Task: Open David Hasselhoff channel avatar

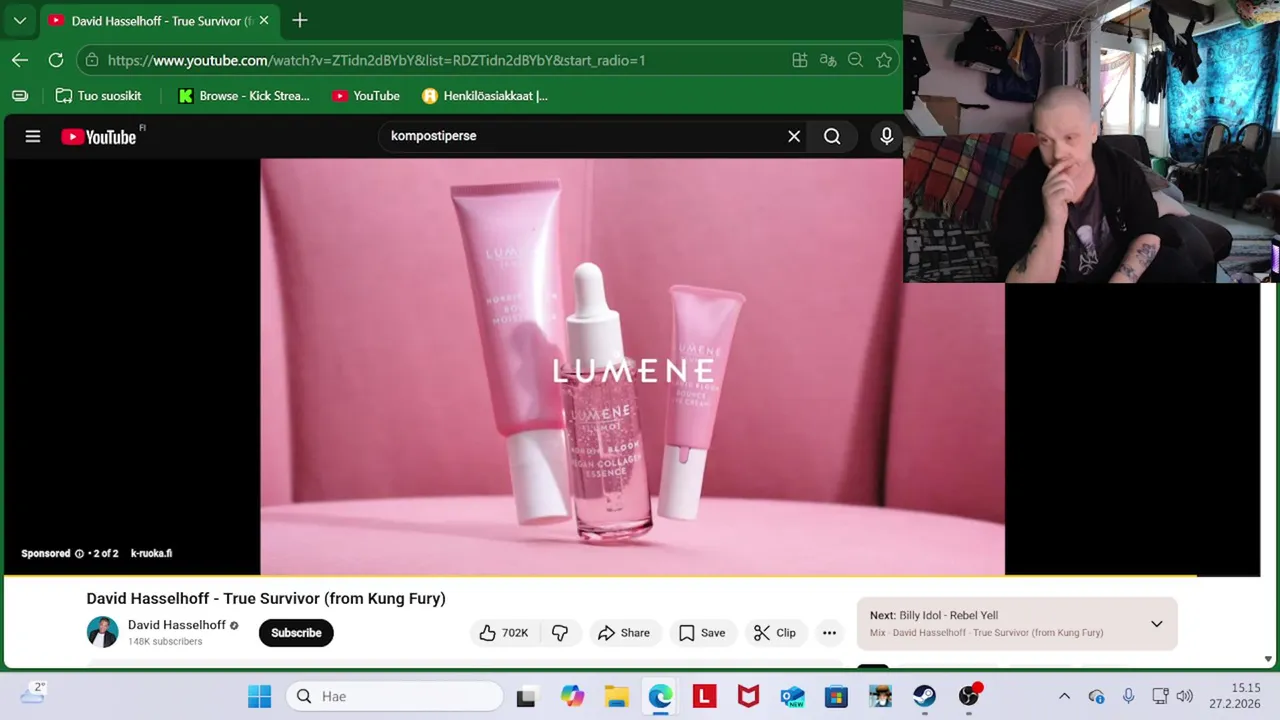Action: point(102,632)
